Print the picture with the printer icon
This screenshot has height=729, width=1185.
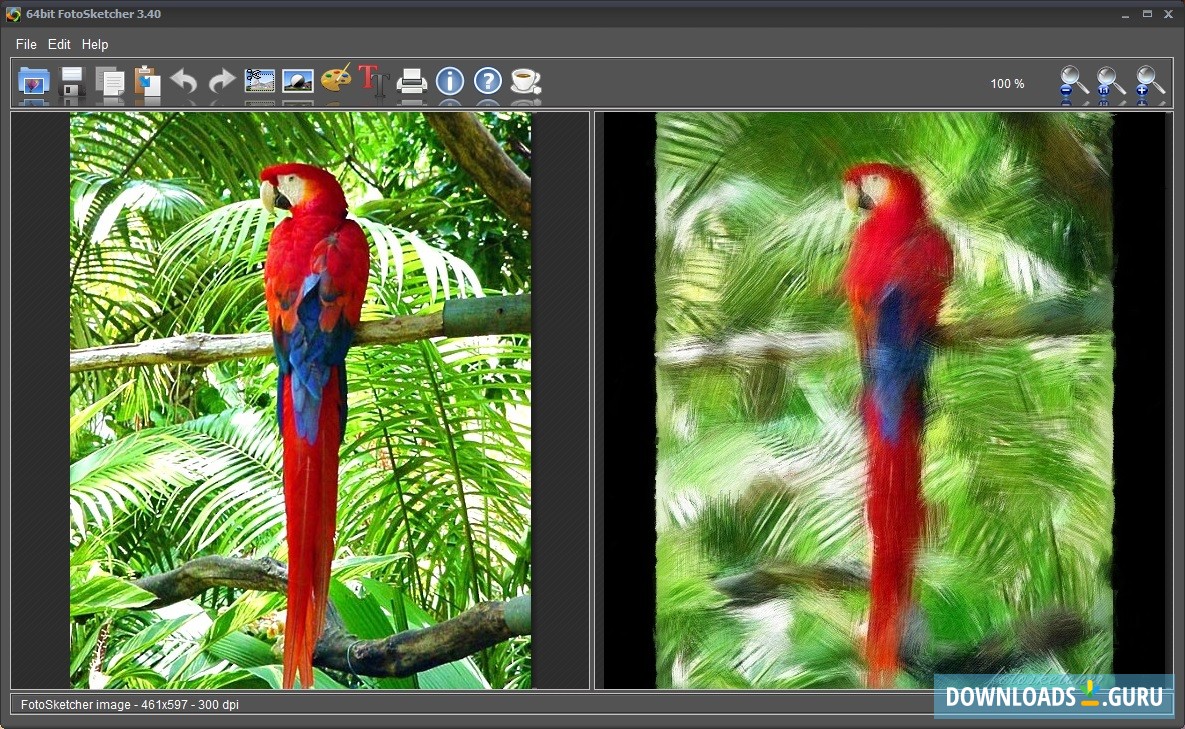coord(412,81)
